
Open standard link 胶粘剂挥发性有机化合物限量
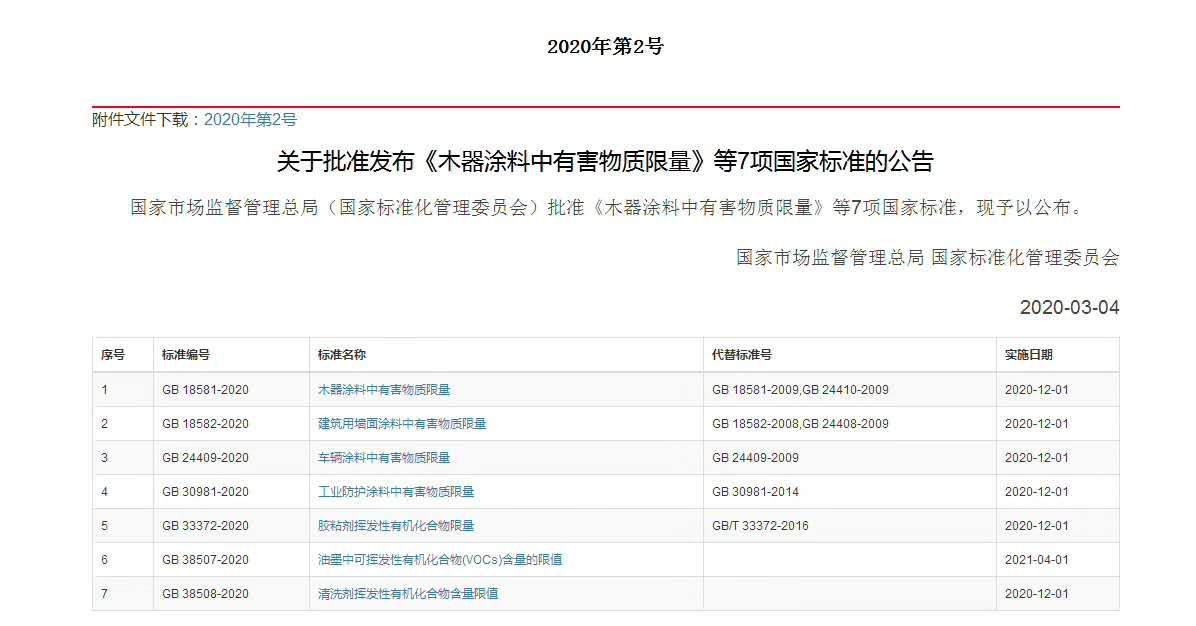coord(396,525)
